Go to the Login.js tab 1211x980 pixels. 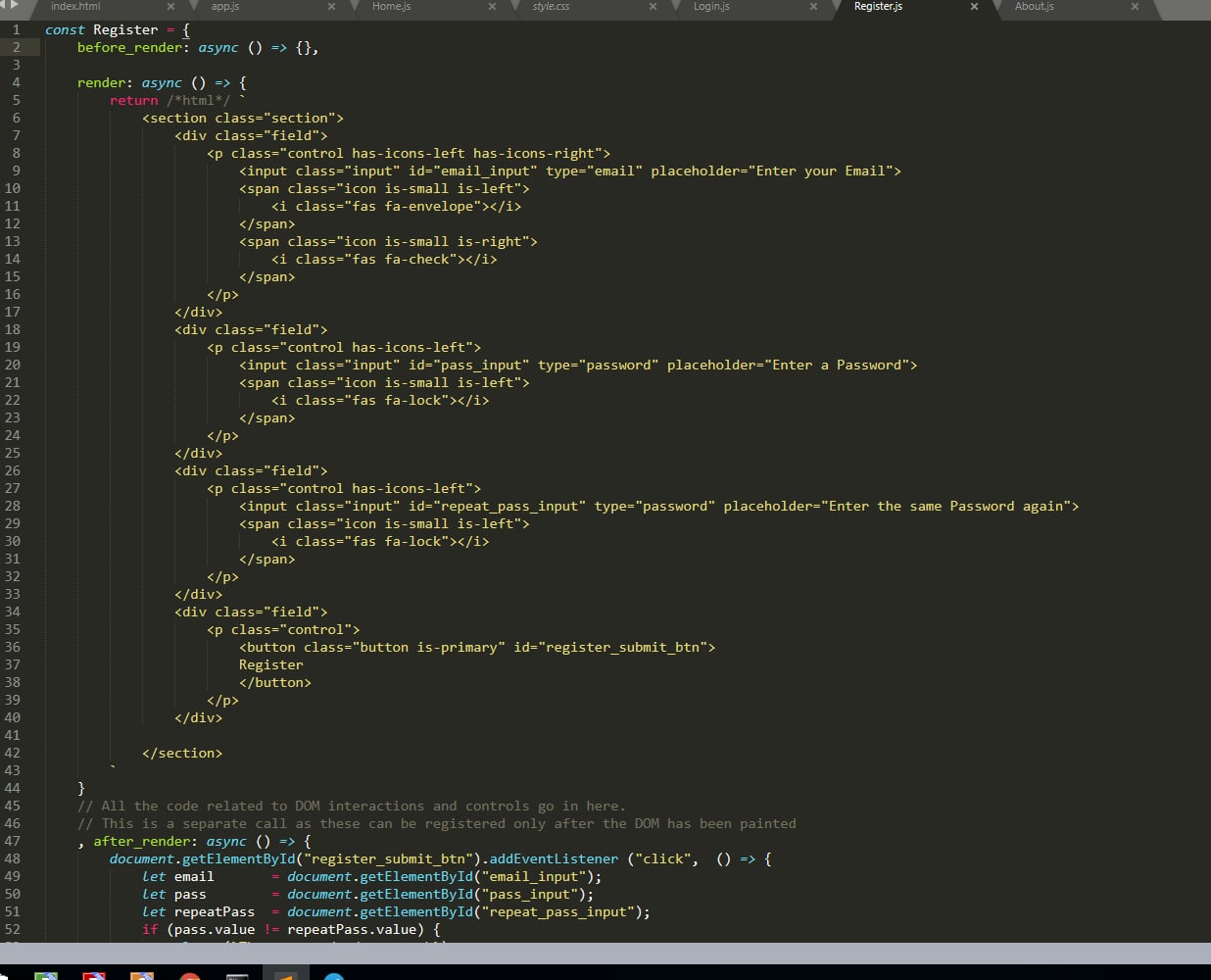coord(711,7)
